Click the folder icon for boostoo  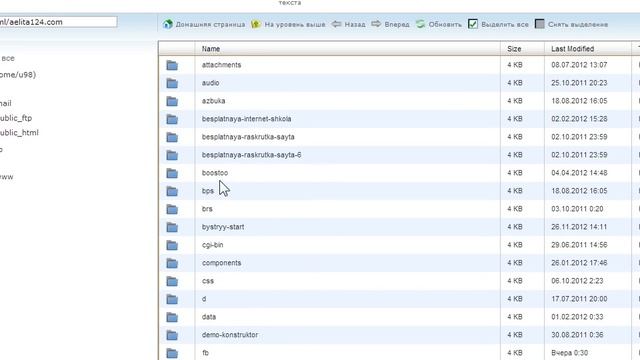[x=172, y=173]
